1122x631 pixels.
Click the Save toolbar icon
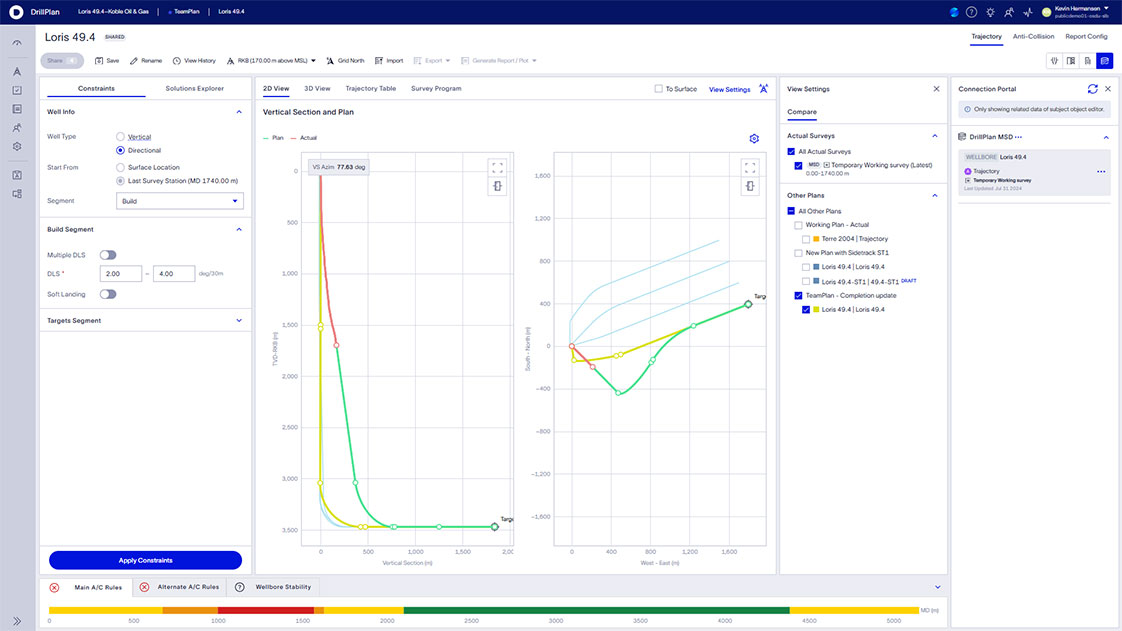tap(99, 61)
